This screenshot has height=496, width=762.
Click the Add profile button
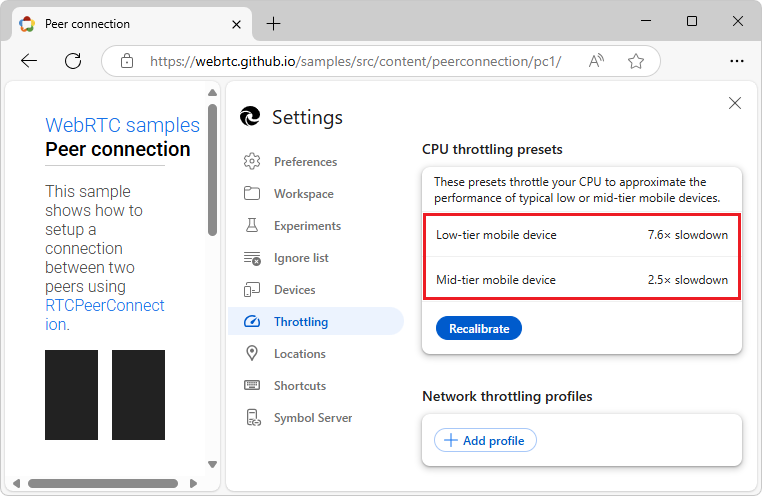[x=485, y=440]
